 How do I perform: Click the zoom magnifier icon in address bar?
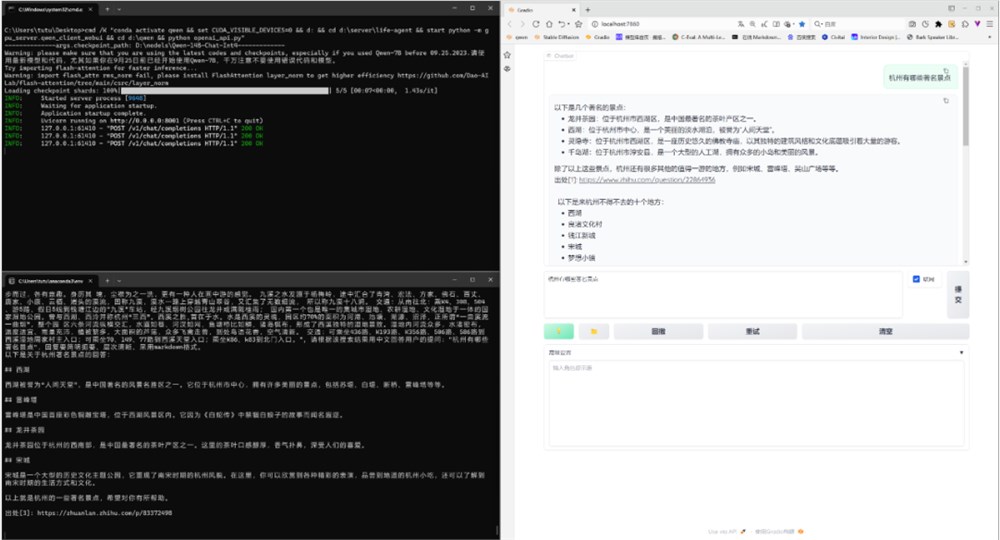pyautogui.click(x=753, y=24)
